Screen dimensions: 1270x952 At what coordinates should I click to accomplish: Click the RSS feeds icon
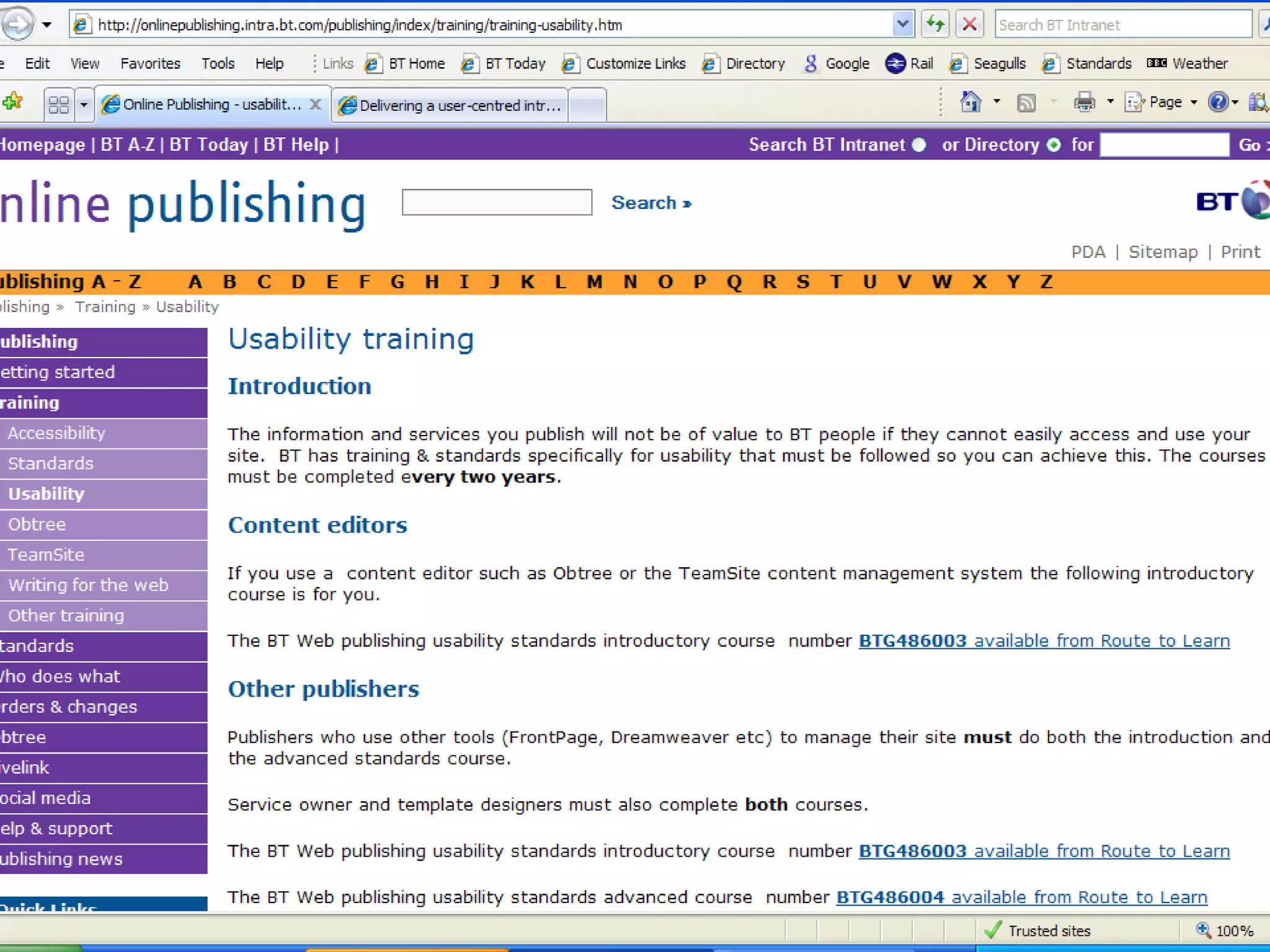click(1026, 102)
